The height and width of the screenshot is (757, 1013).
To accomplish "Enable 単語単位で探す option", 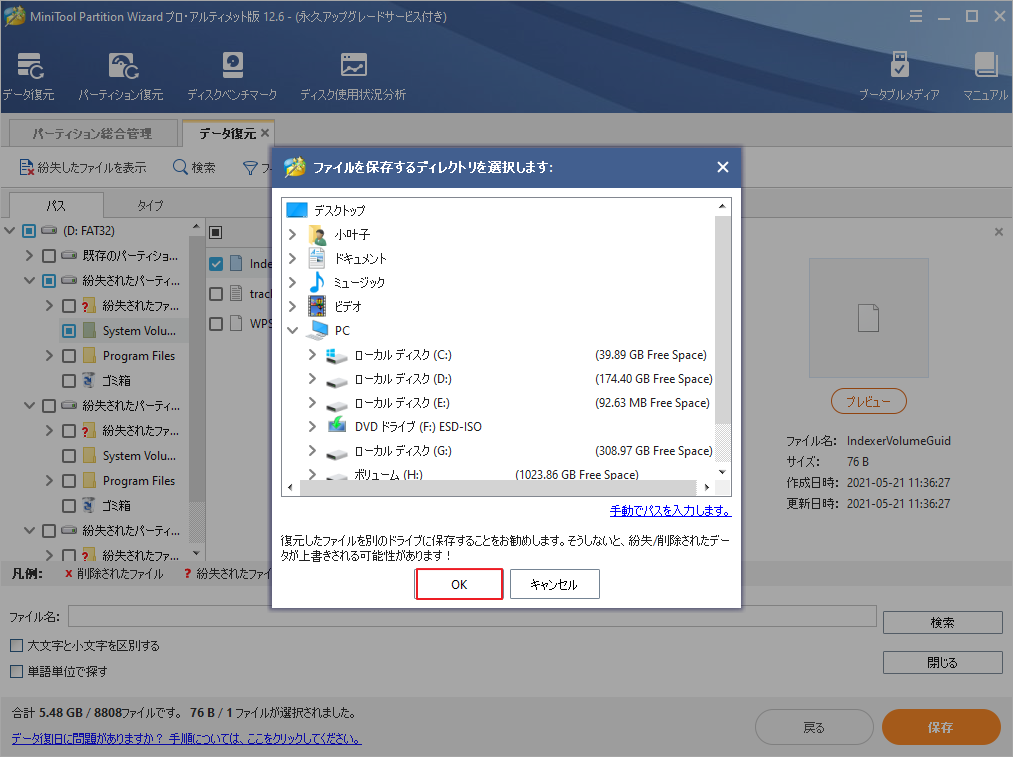I will click(x=14, y=670).
